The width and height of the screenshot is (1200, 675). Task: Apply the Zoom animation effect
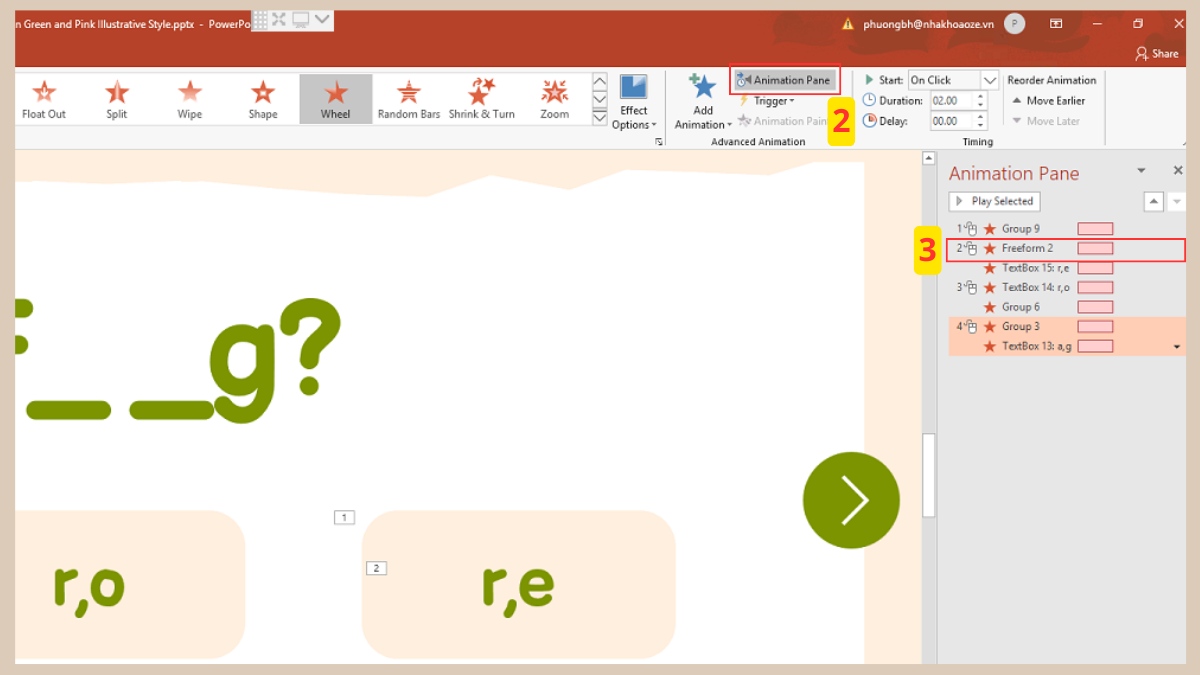553,98
